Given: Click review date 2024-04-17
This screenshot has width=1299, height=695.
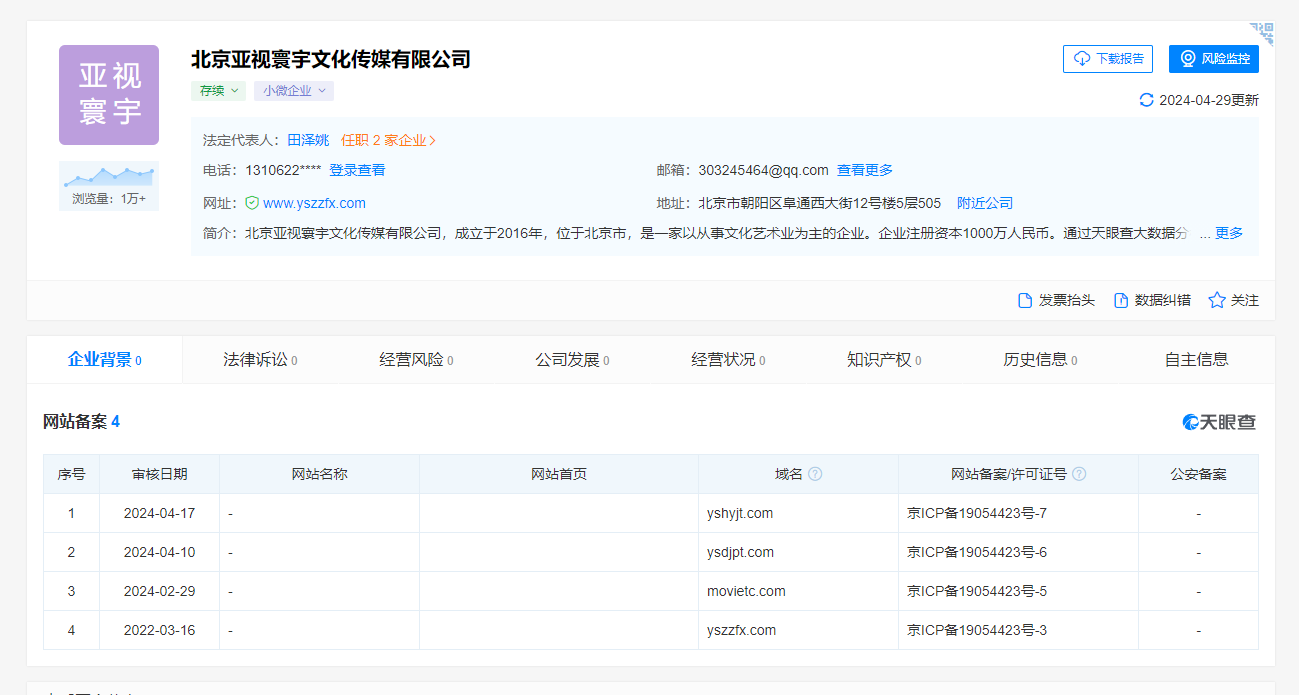Looking at the screenshot, I should [x=159, y=513].
